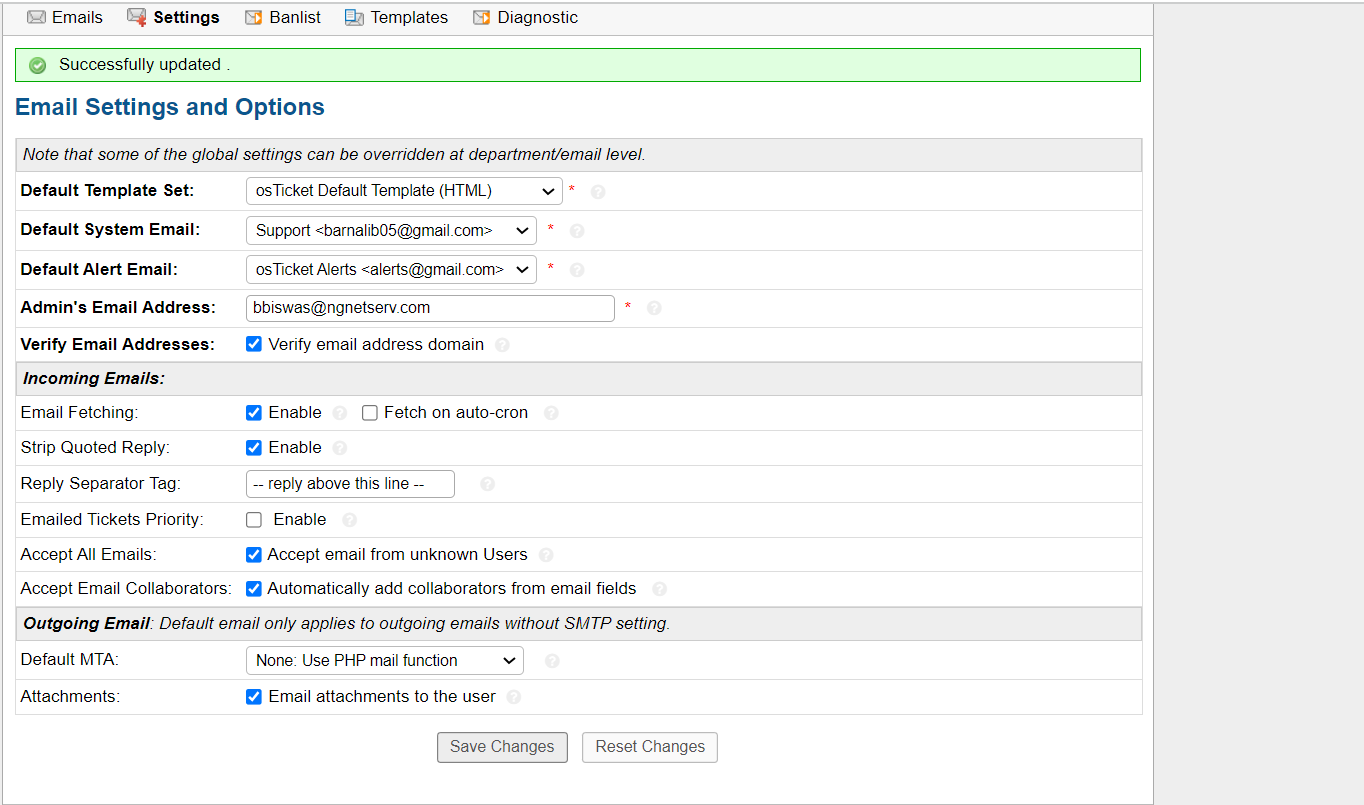This screenshot has width=1364, height=805.
Task: Click help icon beside Default Template Set
Action: (x=598, y=192)
